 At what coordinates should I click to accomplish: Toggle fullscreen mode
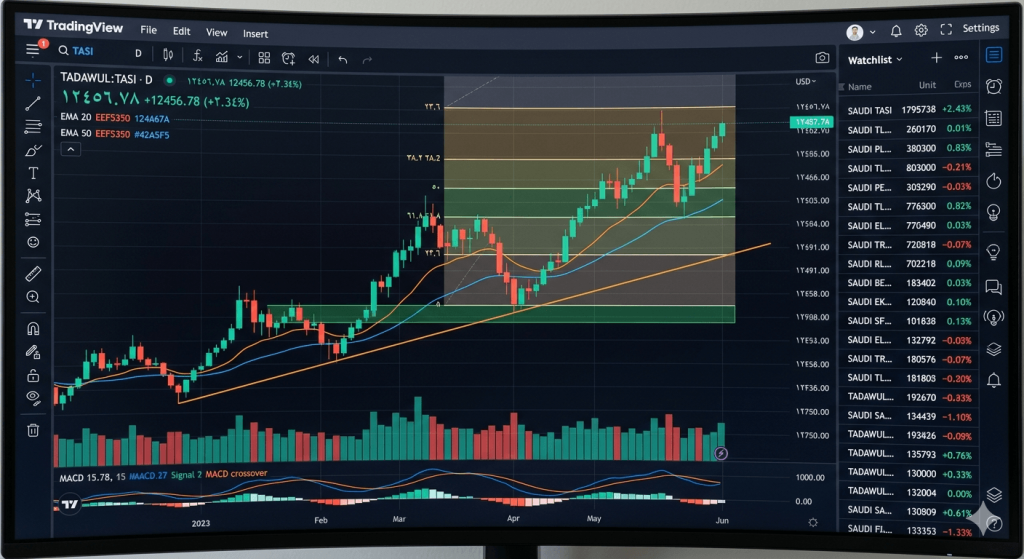946,29
